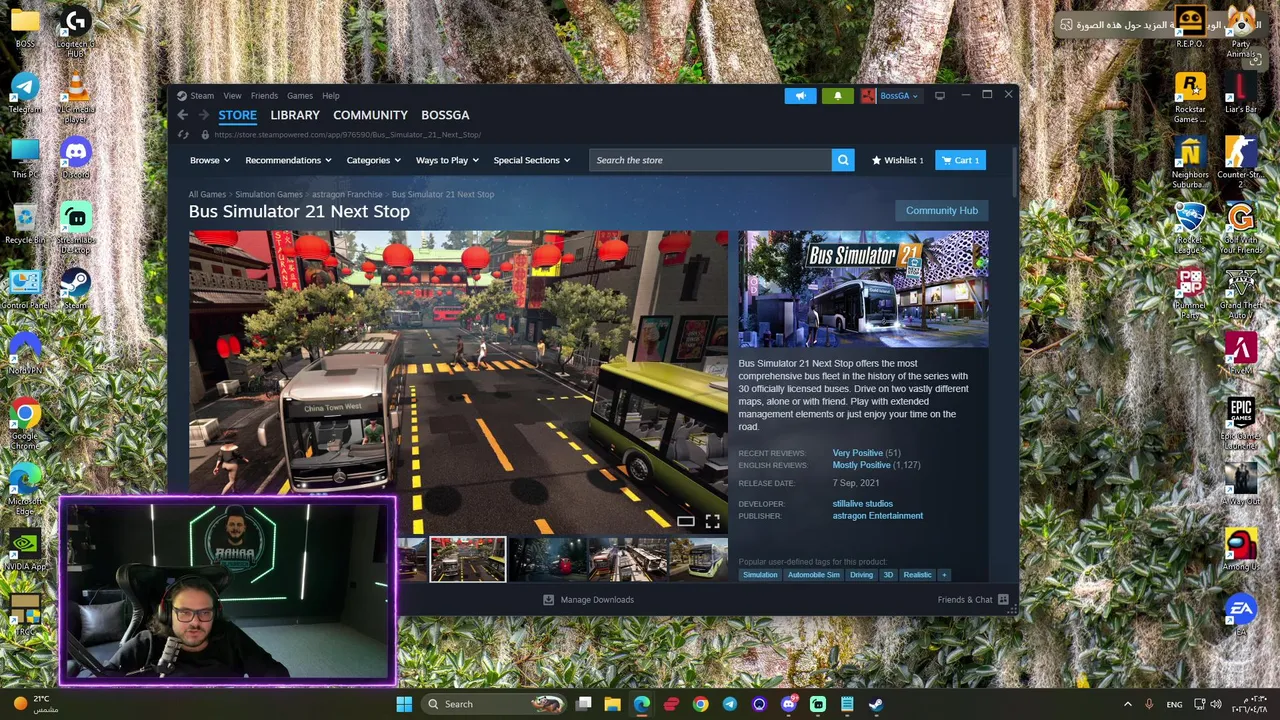Switch to the LIBRARY tab

pyautogui.click(x=295, y=115)
